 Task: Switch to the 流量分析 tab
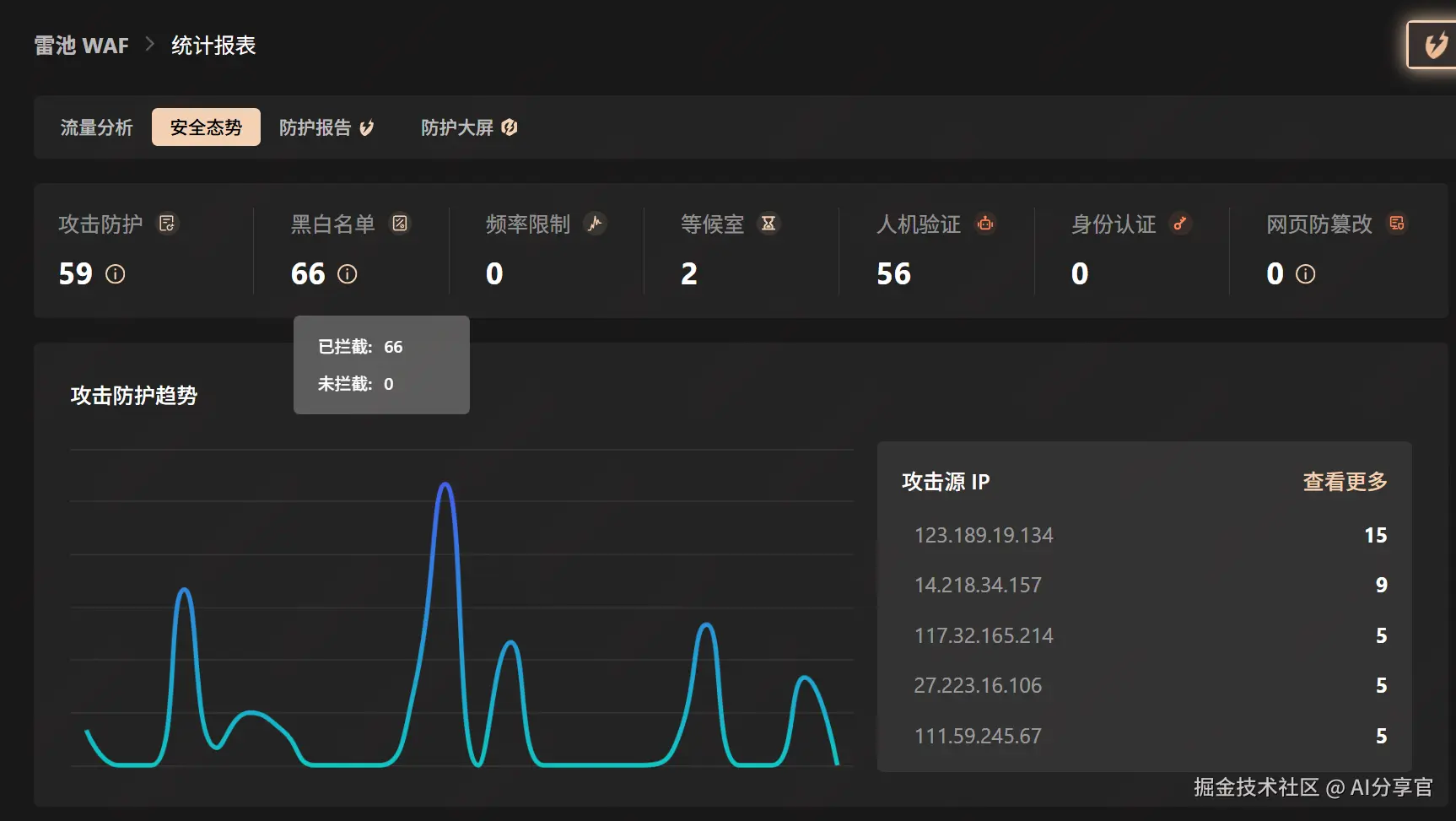pyautogui.click(x=97, y=127)
